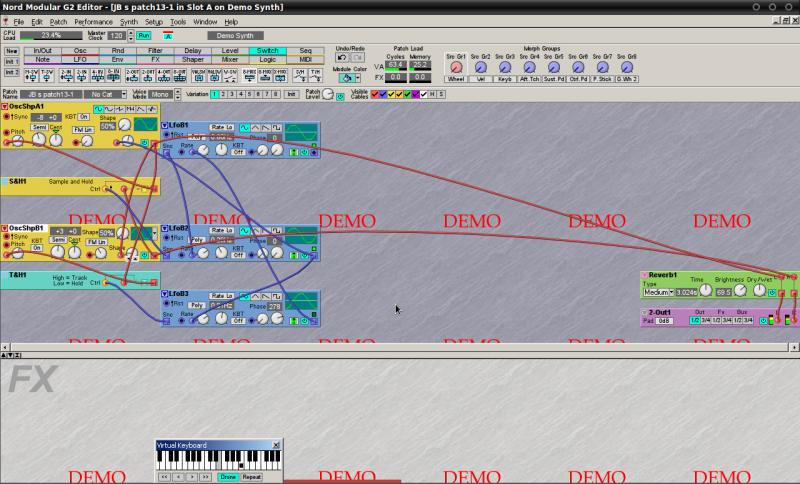Click Rate Lo button on LfoB2

222,231
